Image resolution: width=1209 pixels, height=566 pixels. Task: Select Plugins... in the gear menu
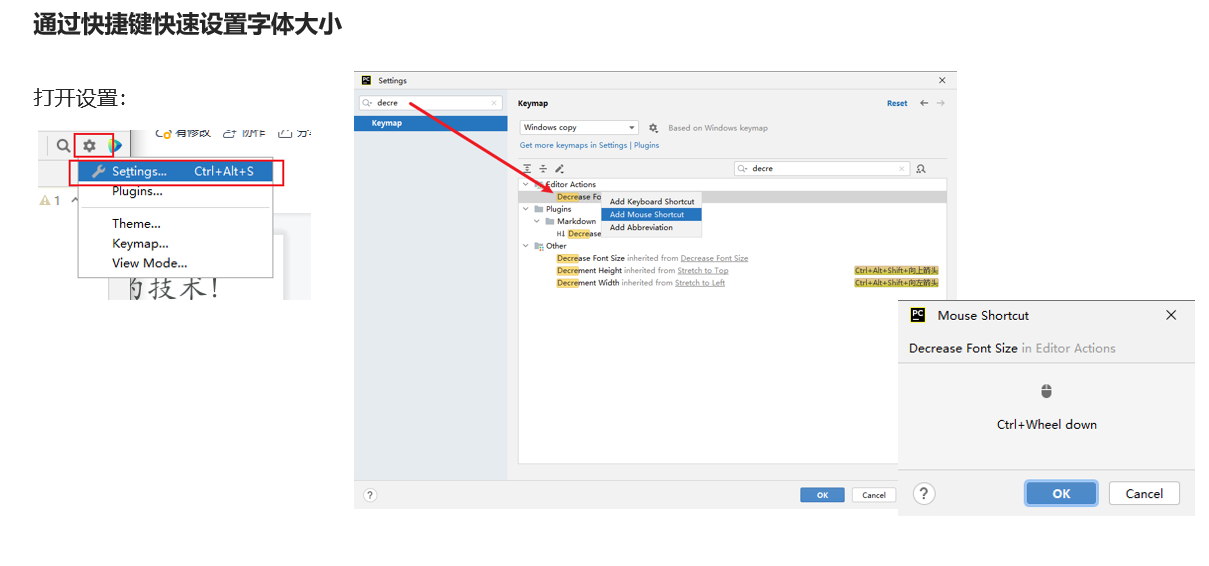[x=176, y=191]
